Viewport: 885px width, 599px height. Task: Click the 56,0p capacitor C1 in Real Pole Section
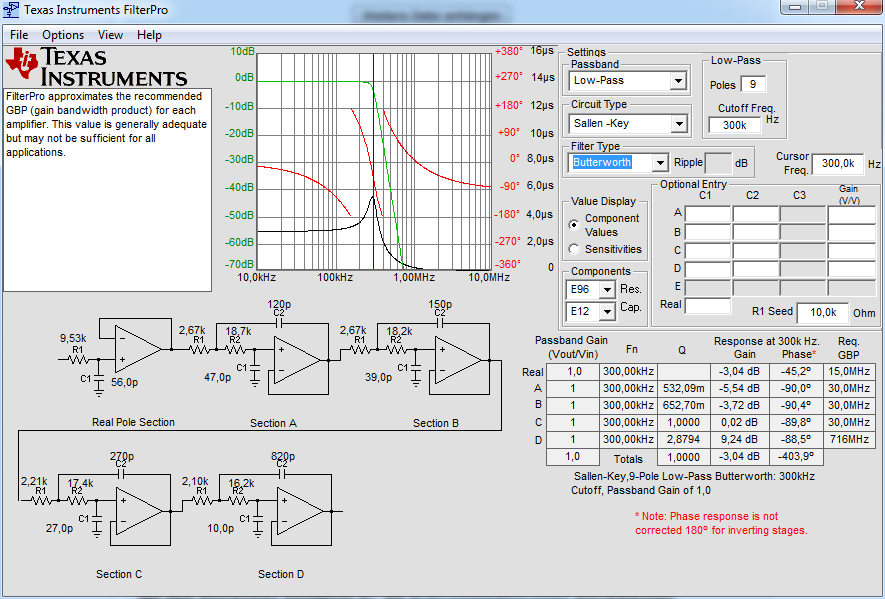[x=99, y=379]
